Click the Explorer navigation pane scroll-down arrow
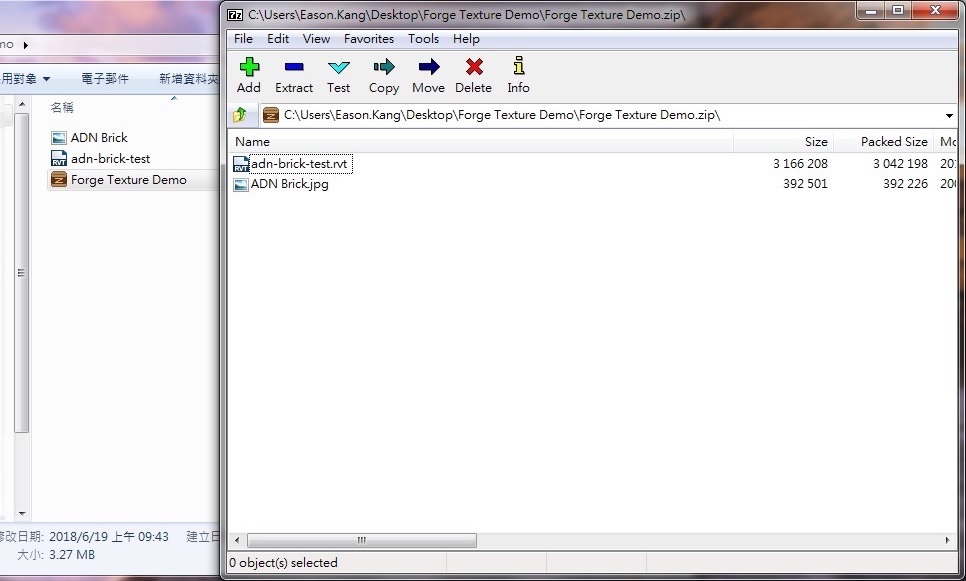The width and height of the screenshot is (966, 581). click(22, 513)
